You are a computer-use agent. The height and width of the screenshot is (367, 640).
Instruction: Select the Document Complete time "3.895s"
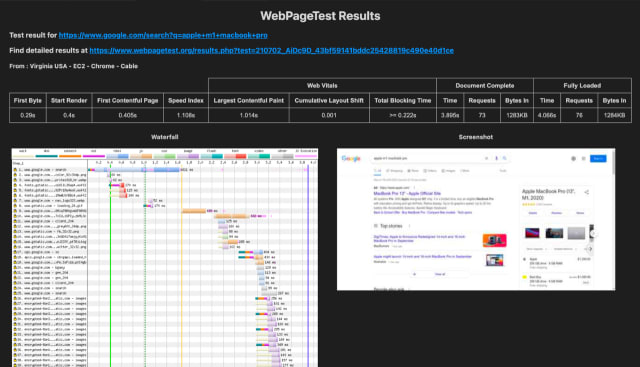(x=450, y=115)
